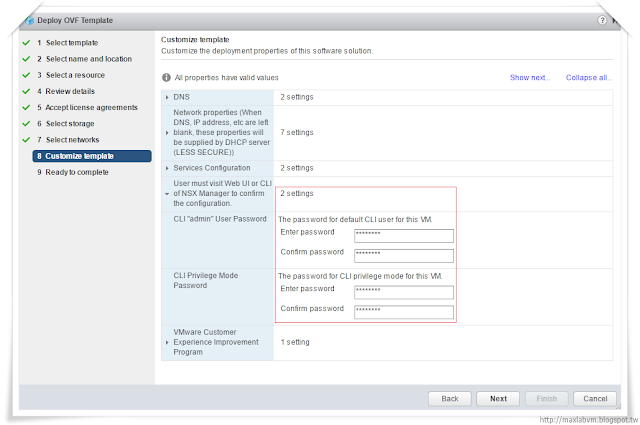Click the checkmark next to Select storage
The image size is (640, 425).
26,123
